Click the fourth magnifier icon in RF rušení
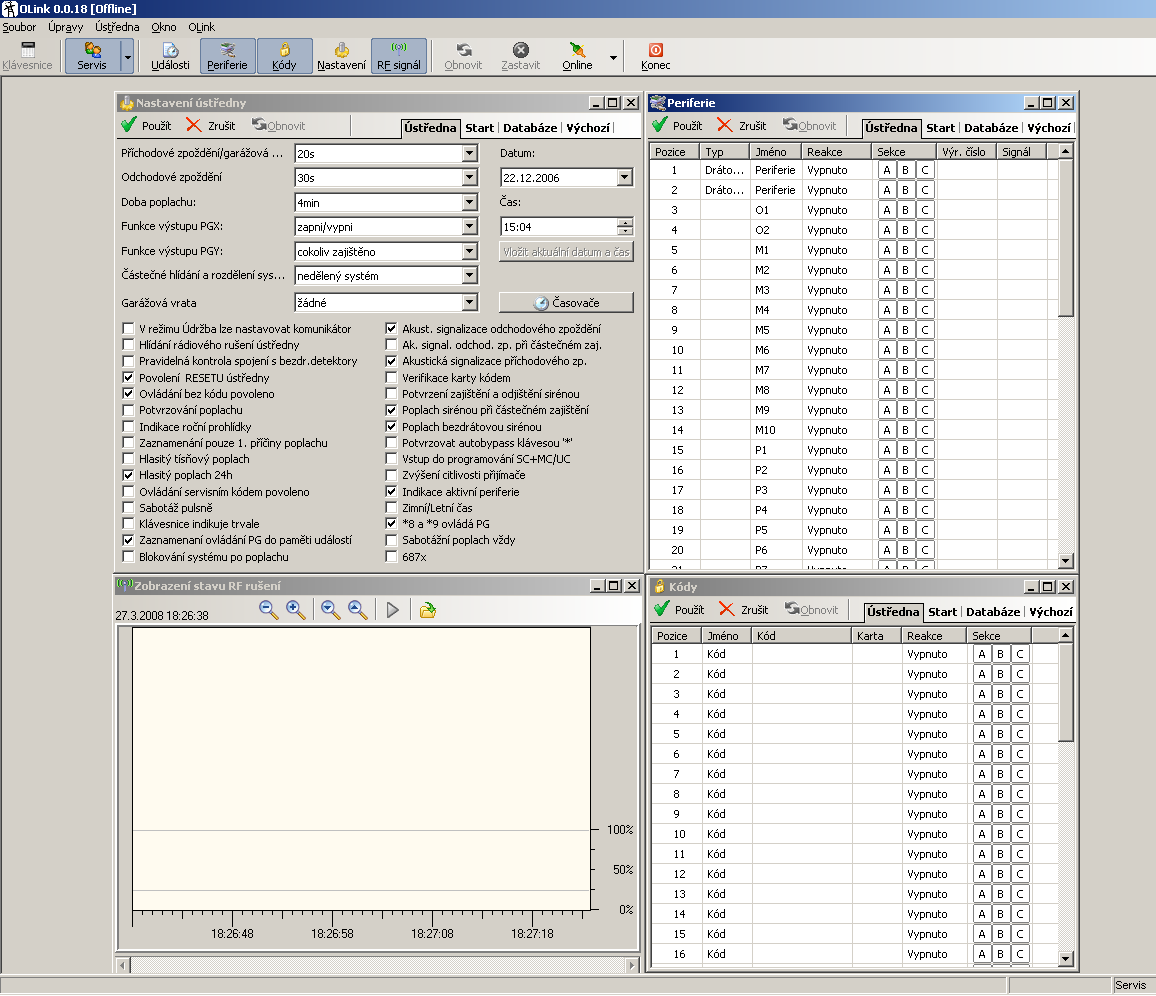Image resolution: width=1156 pixels, height=996 pixels. [358, 610]
